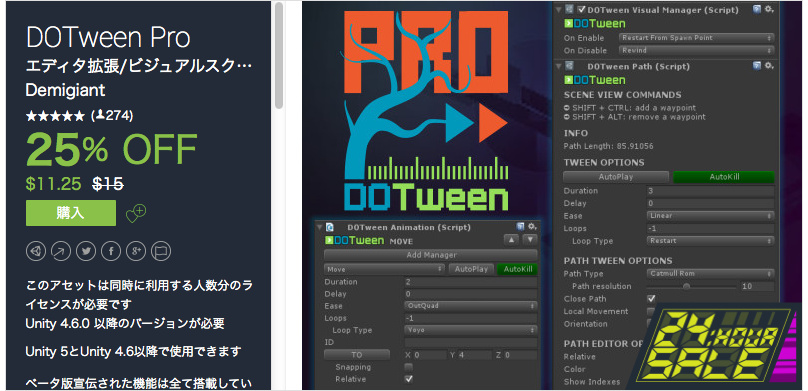Screen dimensions: 808x391
Task: Click the Unity logo share icon
Action: point(36,251)
